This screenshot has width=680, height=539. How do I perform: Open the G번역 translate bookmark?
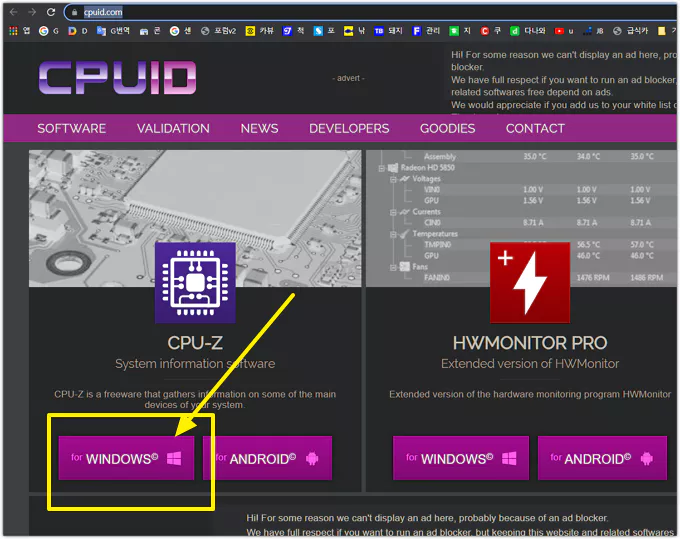(x=113, y=31)
